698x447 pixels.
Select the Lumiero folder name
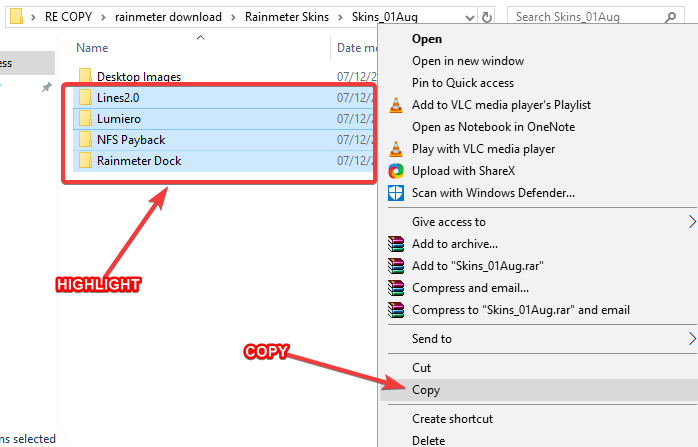coord(119,119)
